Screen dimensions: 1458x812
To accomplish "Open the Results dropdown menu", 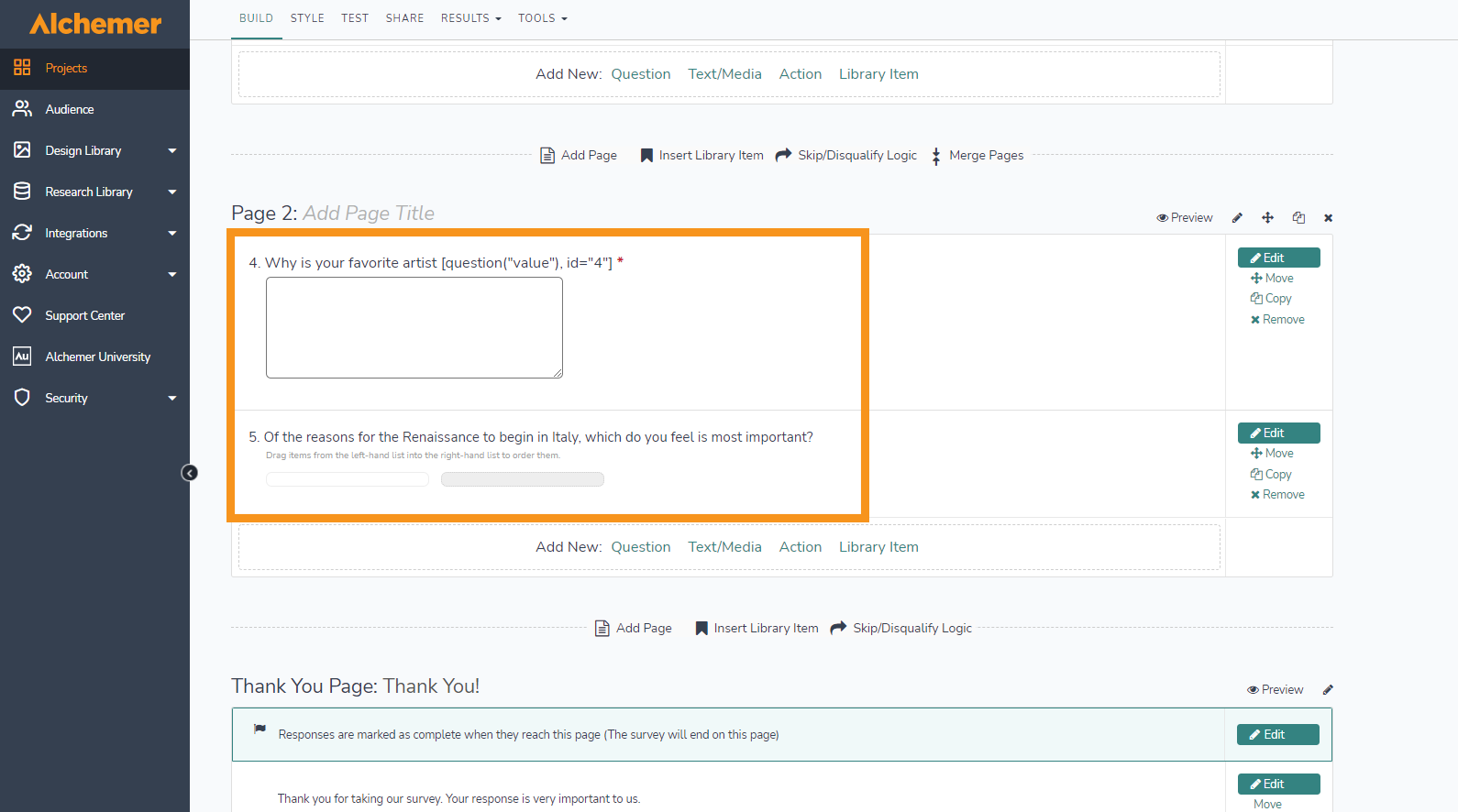I will 470,18.
